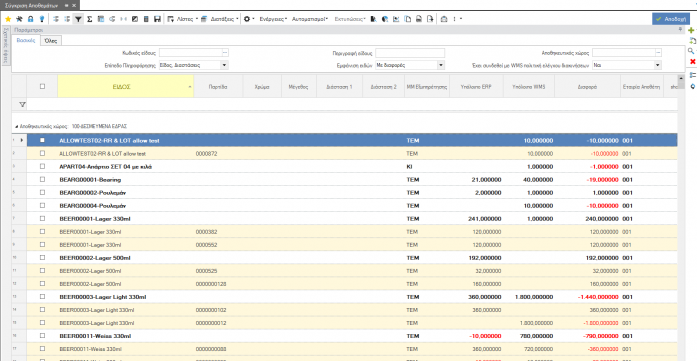Image resolution: width=697 pixels, height=361 pixels.
Task: Open the Εμφάνιση ειδών dropdown
Action: tap(441, 65)
